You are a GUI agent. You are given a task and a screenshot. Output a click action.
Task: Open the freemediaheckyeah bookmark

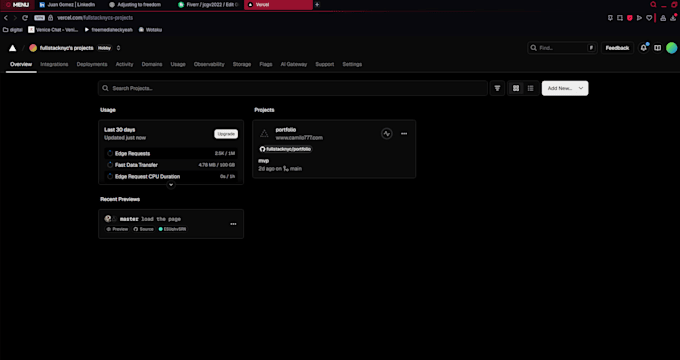(x=108, y=30)
